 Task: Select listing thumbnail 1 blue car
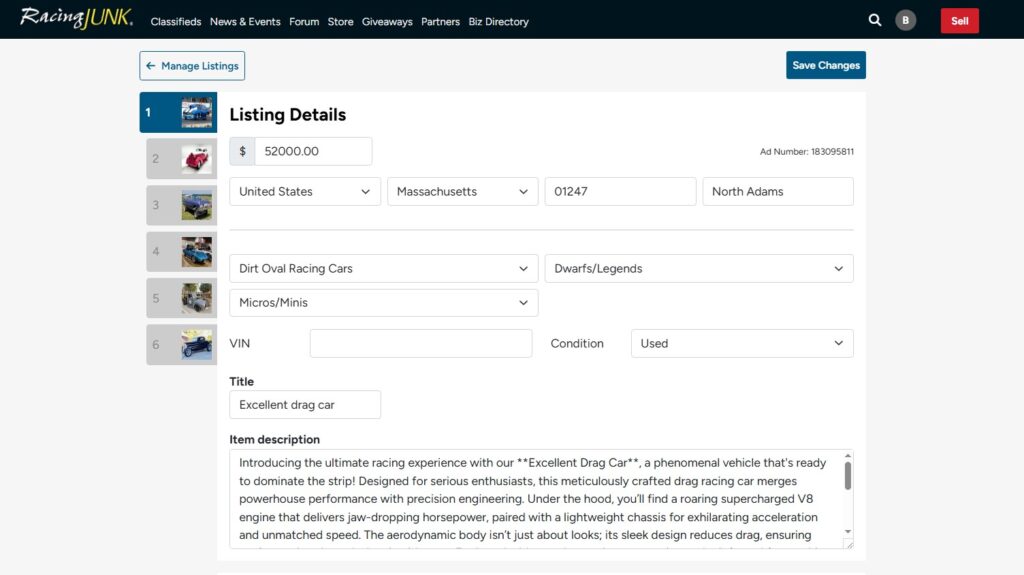coord(178,112)
